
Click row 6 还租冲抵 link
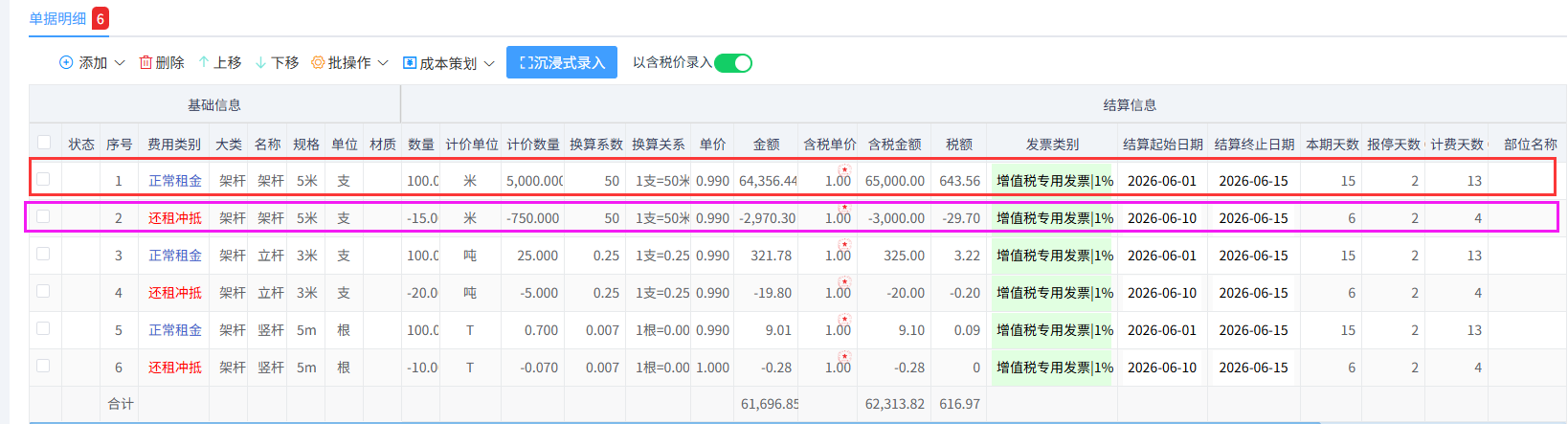(x=175, y=367)
